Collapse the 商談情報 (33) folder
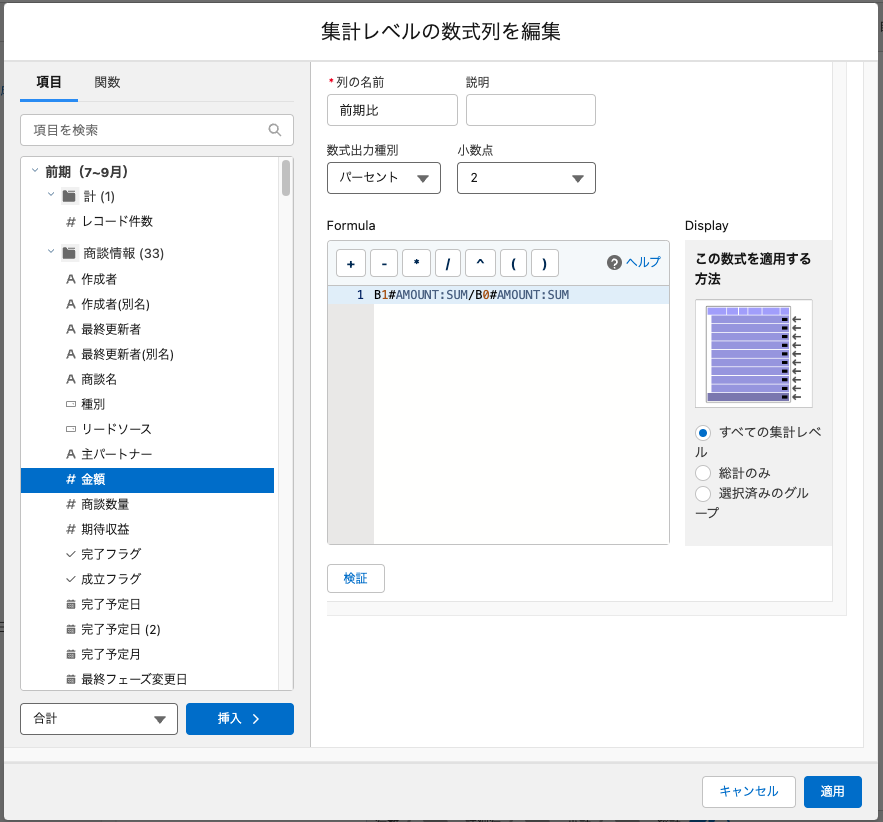883x822 pixels. pyautogui.click(x=51, y=253)
